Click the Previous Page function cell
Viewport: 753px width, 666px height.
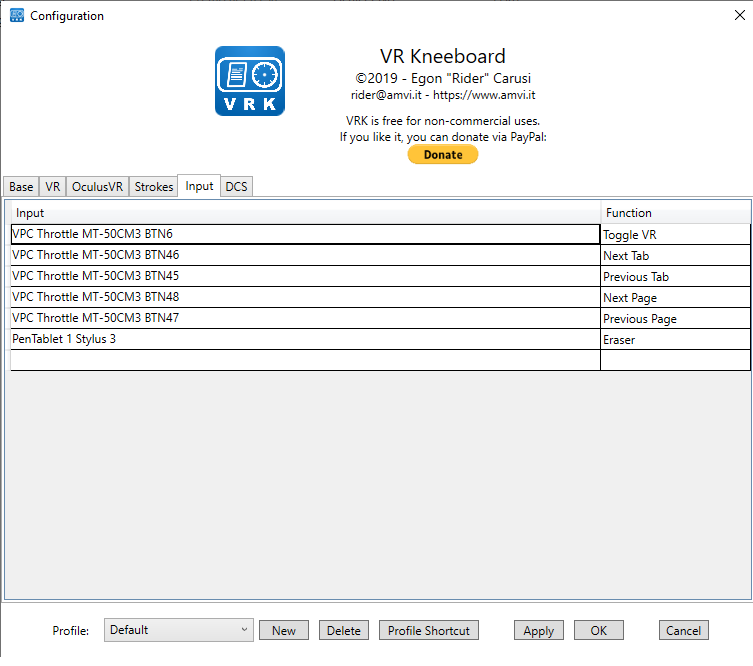pyautogui.click(x=675, y=319)
